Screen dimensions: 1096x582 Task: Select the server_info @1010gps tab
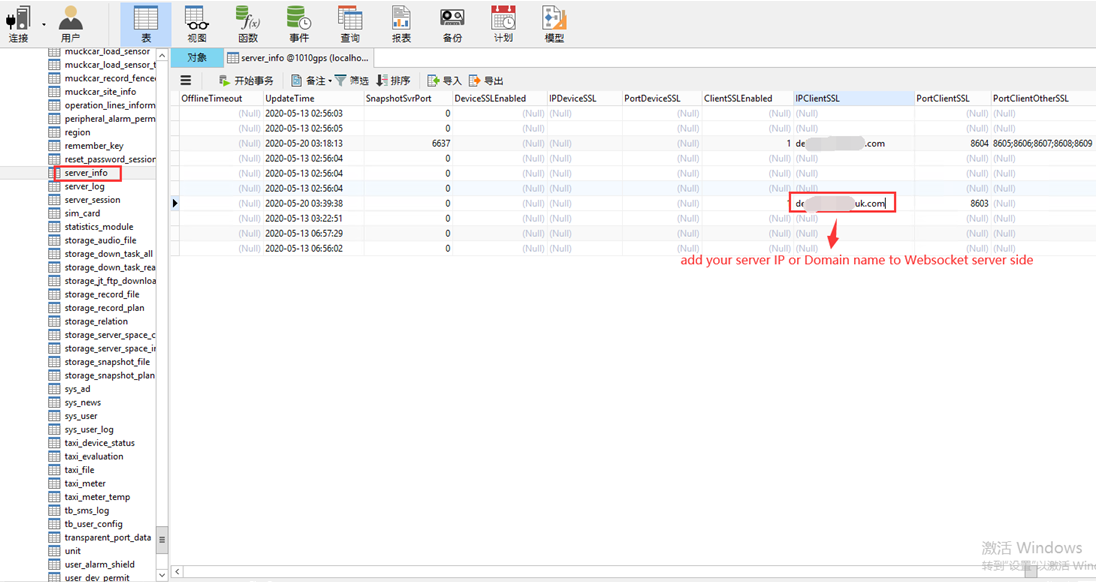[x=298, y=58]
